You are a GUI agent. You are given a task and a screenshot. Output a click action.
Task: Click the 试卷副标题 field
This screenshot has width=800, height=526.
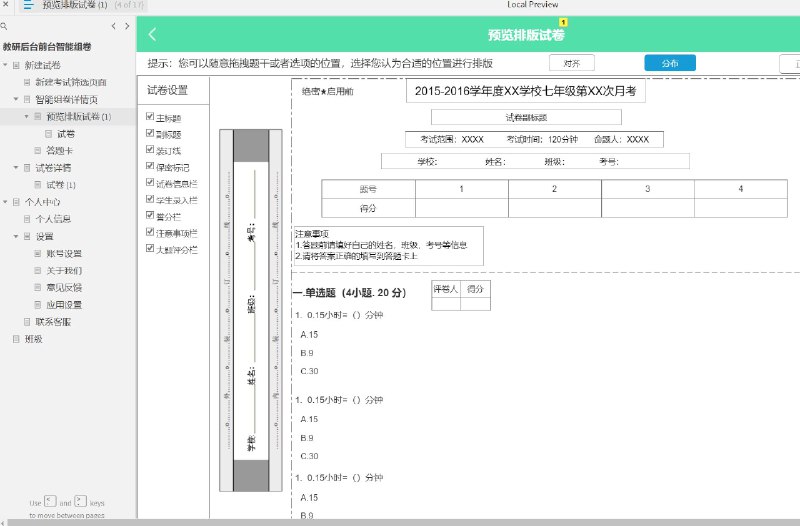point(526,117)
